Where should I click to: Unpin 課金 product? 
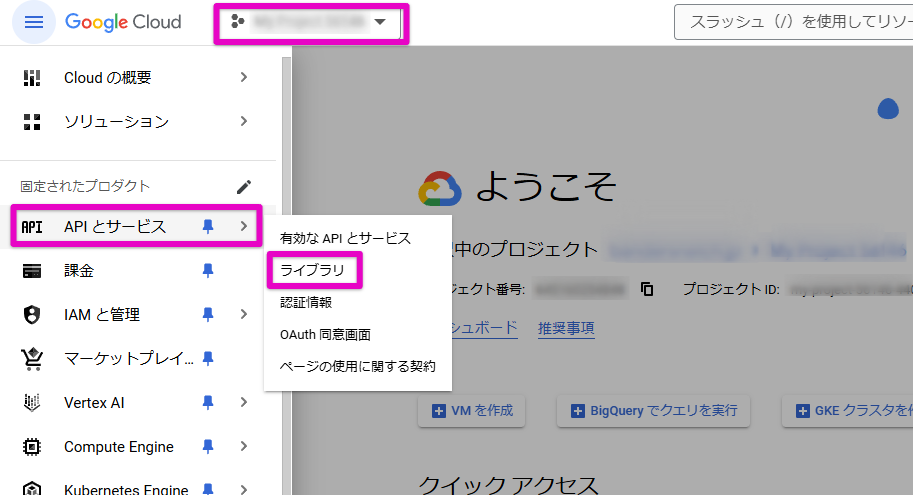point(208,270)
